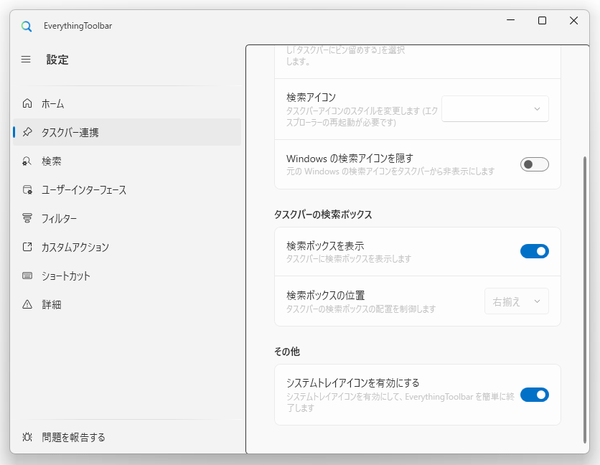Disable システムトレイアイコンを有効にする switch
This screenshot has width=600, height=465.
click(534, 395)
